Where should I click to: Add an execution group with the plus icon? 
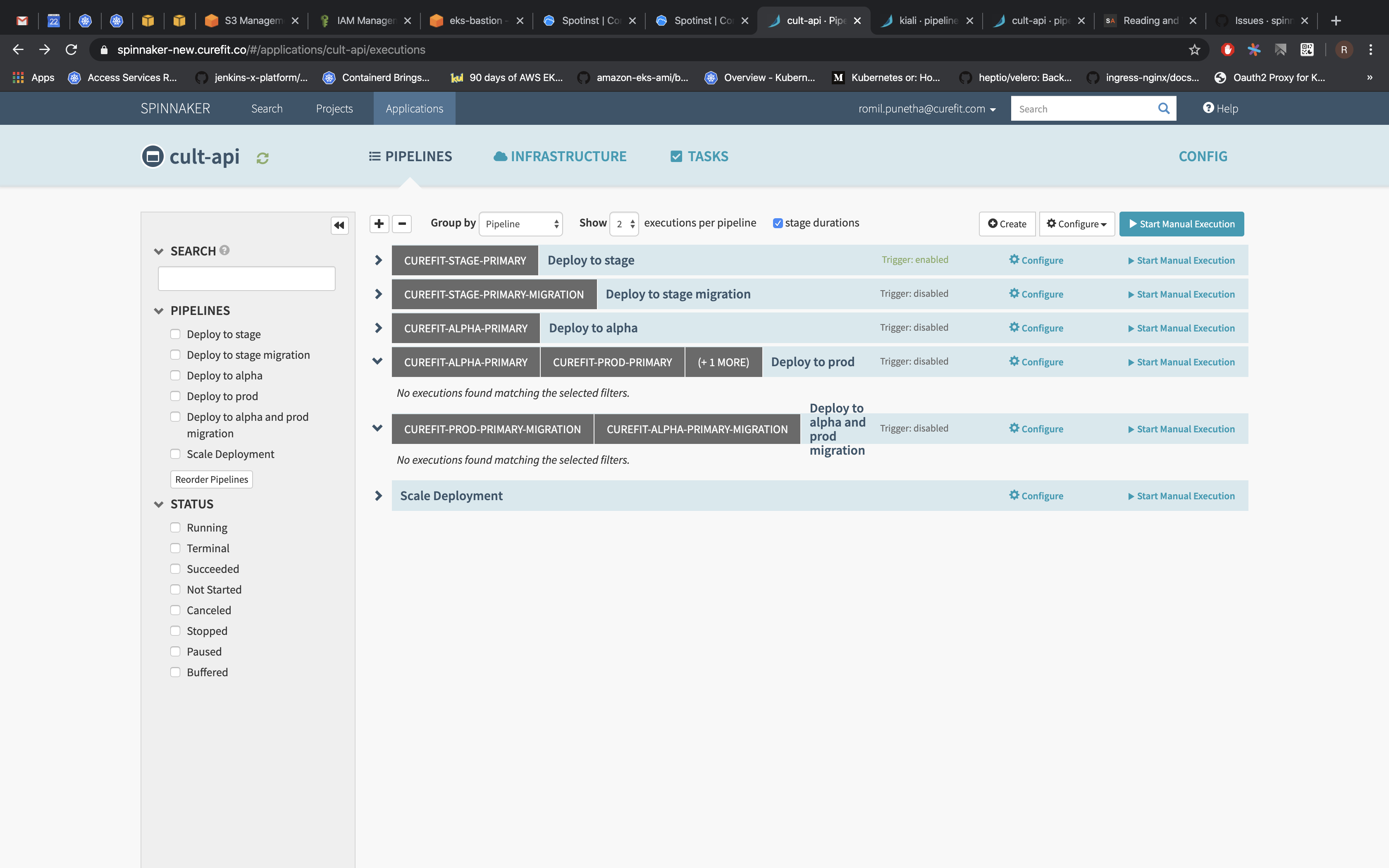379,224
